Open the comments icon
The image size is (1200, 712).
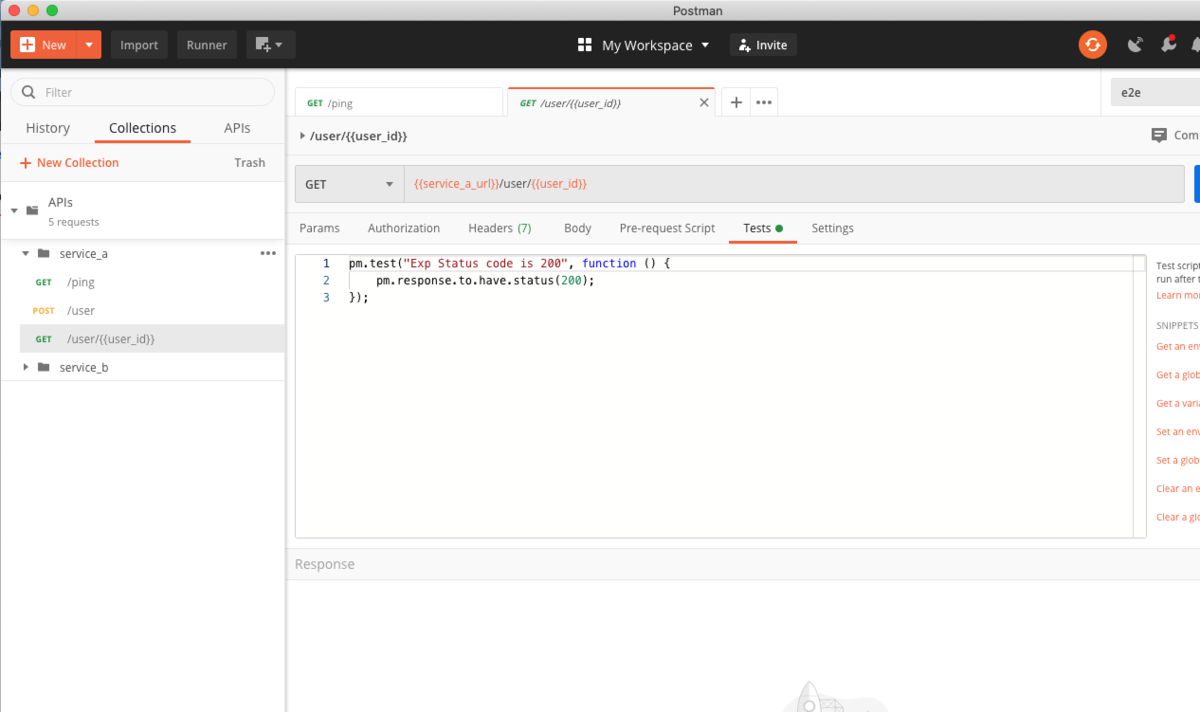click(1159, 135)
